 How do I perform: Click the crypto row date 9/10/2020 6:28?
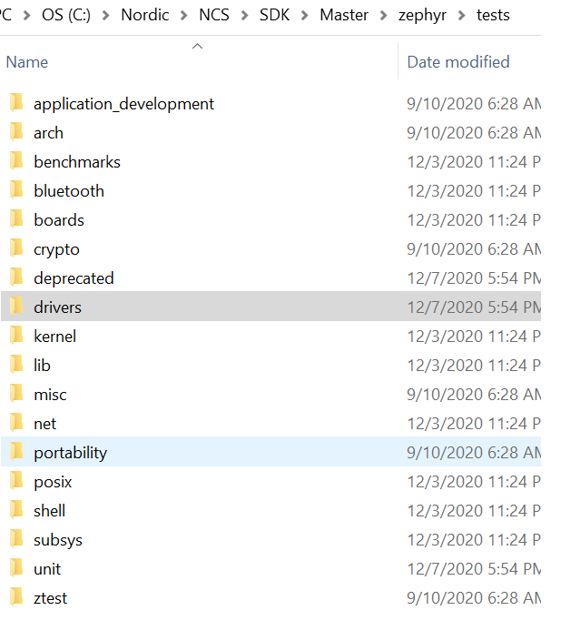click(x=474, y=249)
